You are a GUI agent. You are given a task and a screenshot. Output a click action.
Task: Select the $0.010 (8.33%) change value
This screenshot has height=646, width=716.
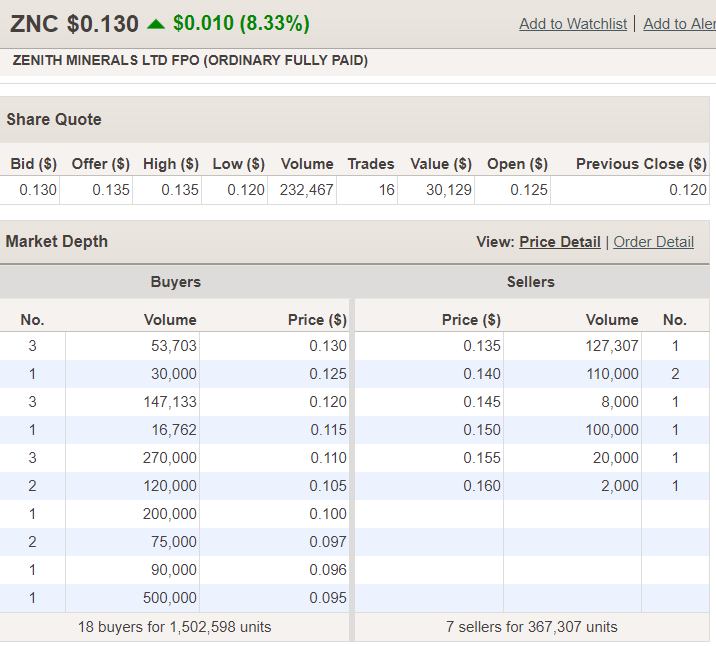[x=241, y=24]
